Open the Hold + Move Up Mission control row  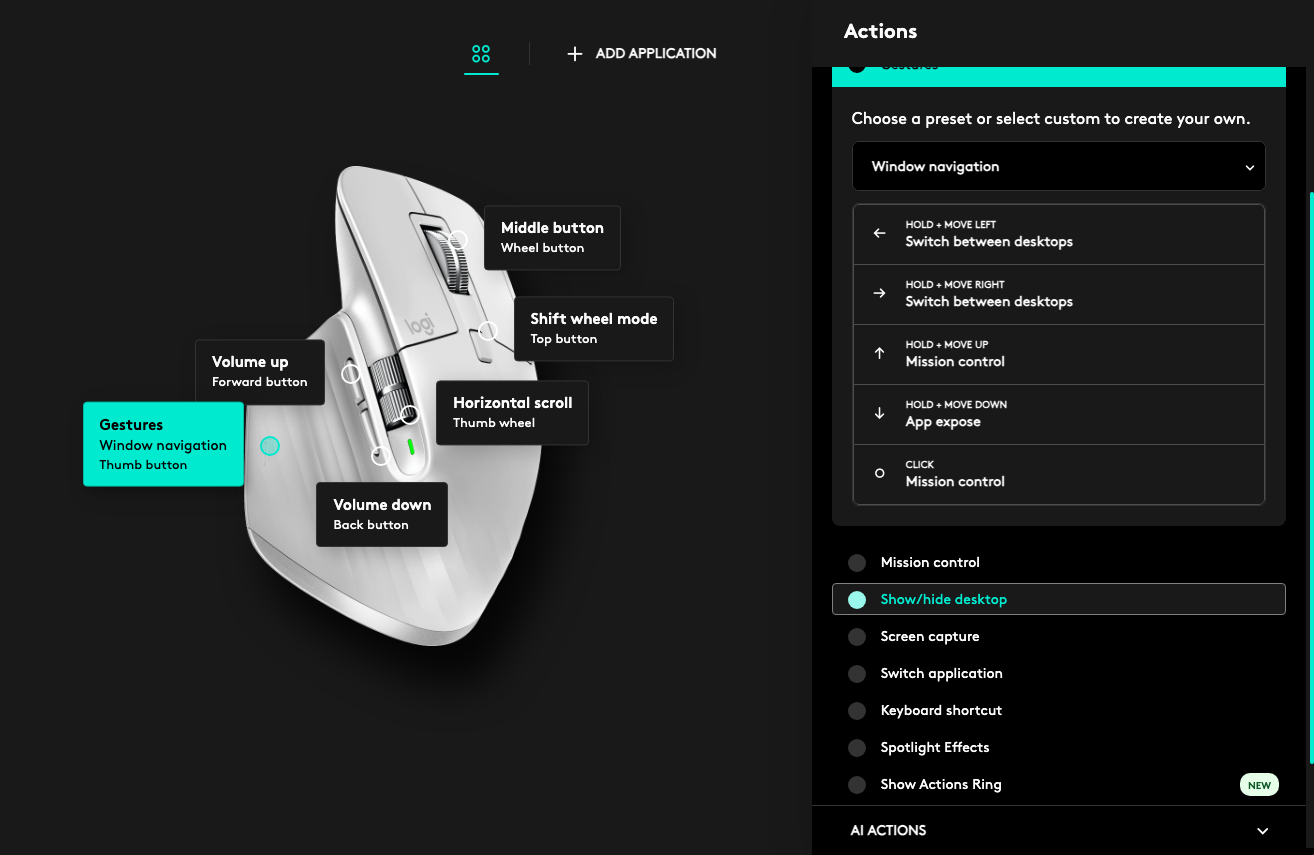[1059, 355]
